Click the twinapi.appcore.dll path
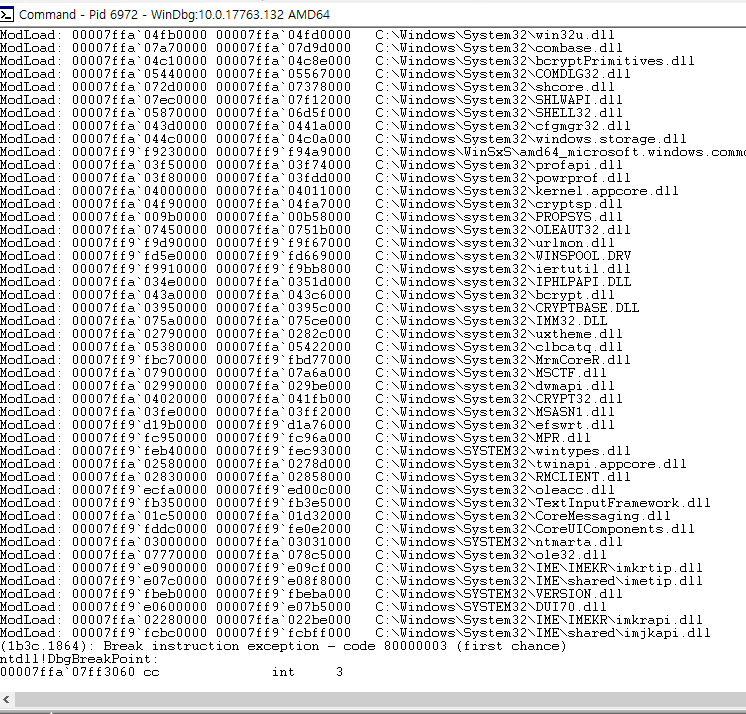This screenshot has width=746, height=714. click(530, 464)
